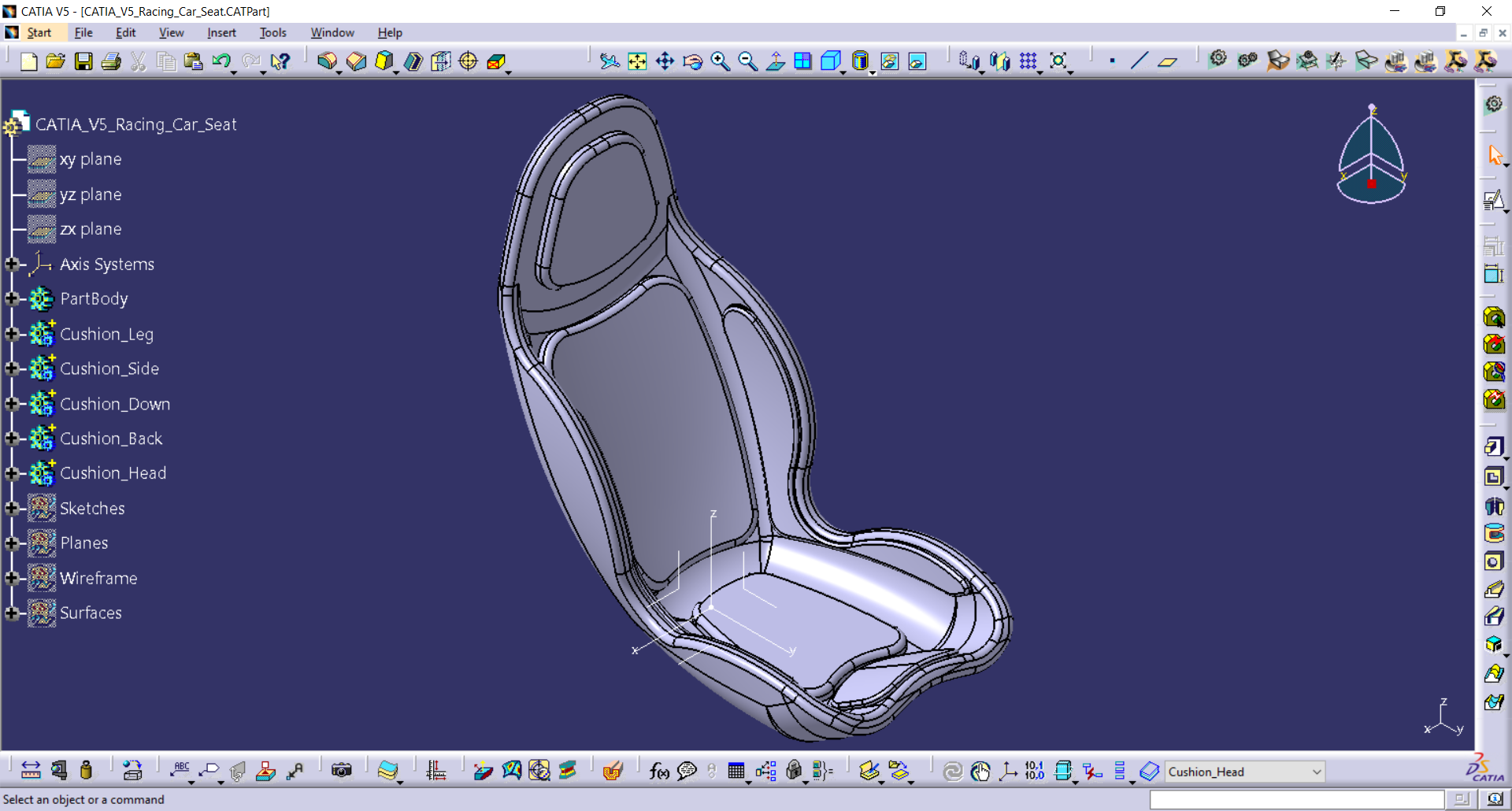Undo the last action
This screenshot has width=1512, height=811.
pos(221,61)
